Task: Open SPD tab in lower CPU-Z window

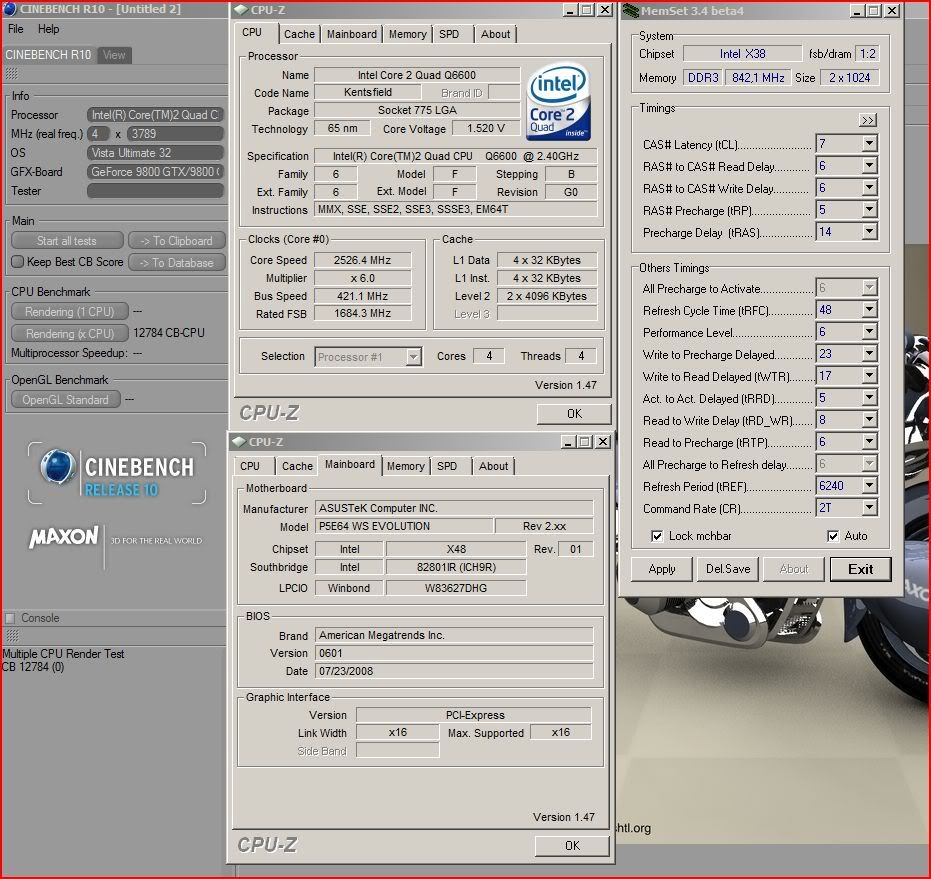Action: click(448, 466)
